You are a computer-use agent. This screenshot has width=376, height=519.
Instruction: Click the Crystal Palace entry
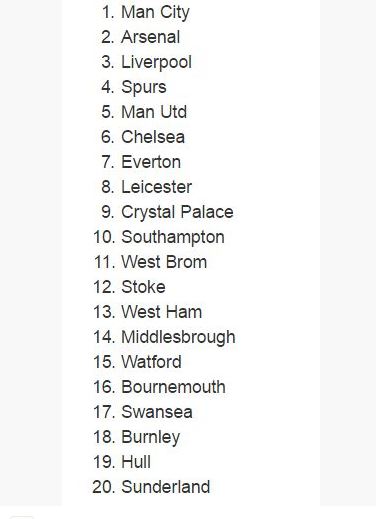click(x=177, y=213)
